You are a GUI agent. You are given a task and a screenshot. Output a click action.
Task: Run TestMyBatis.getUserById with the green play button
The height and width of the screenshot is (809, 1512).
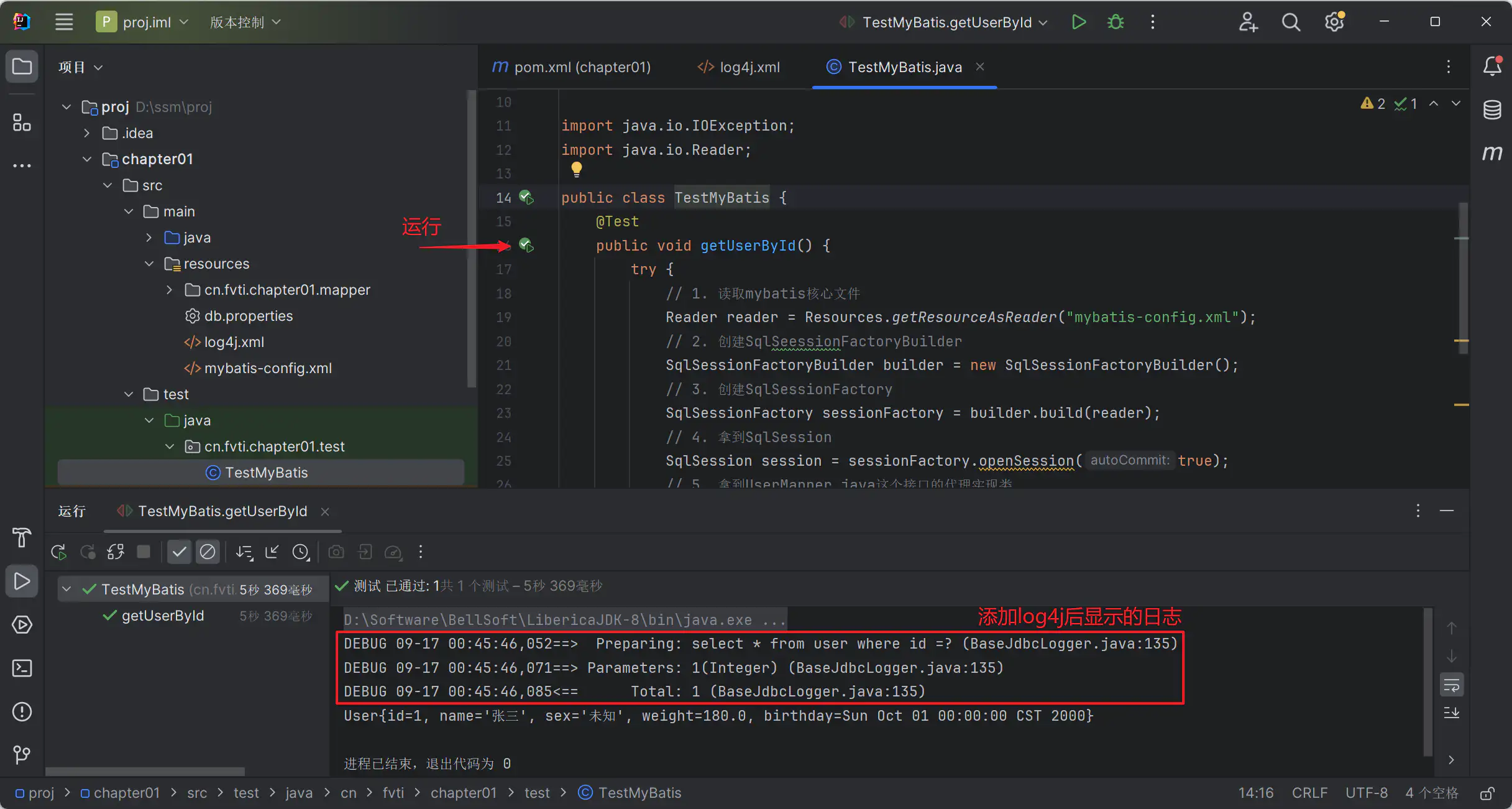[1079, 22]
